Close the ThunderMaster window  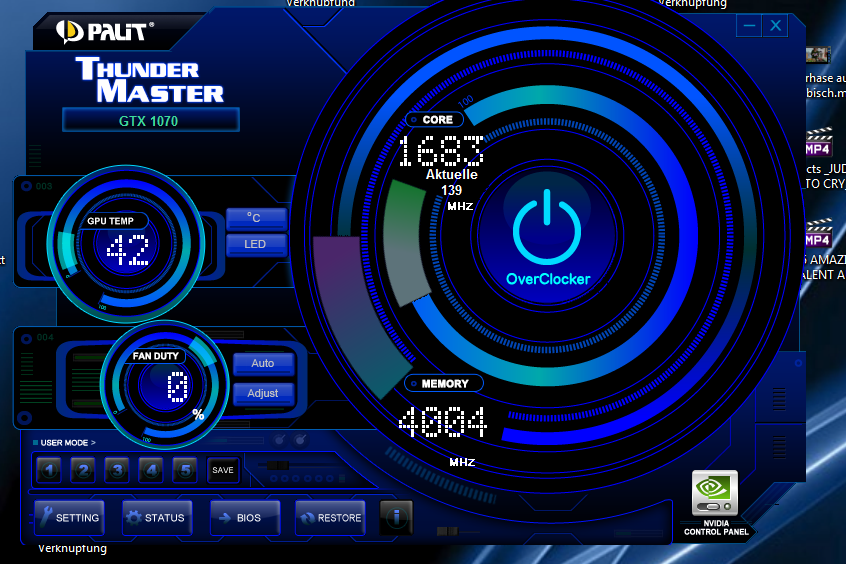(775, 25)
